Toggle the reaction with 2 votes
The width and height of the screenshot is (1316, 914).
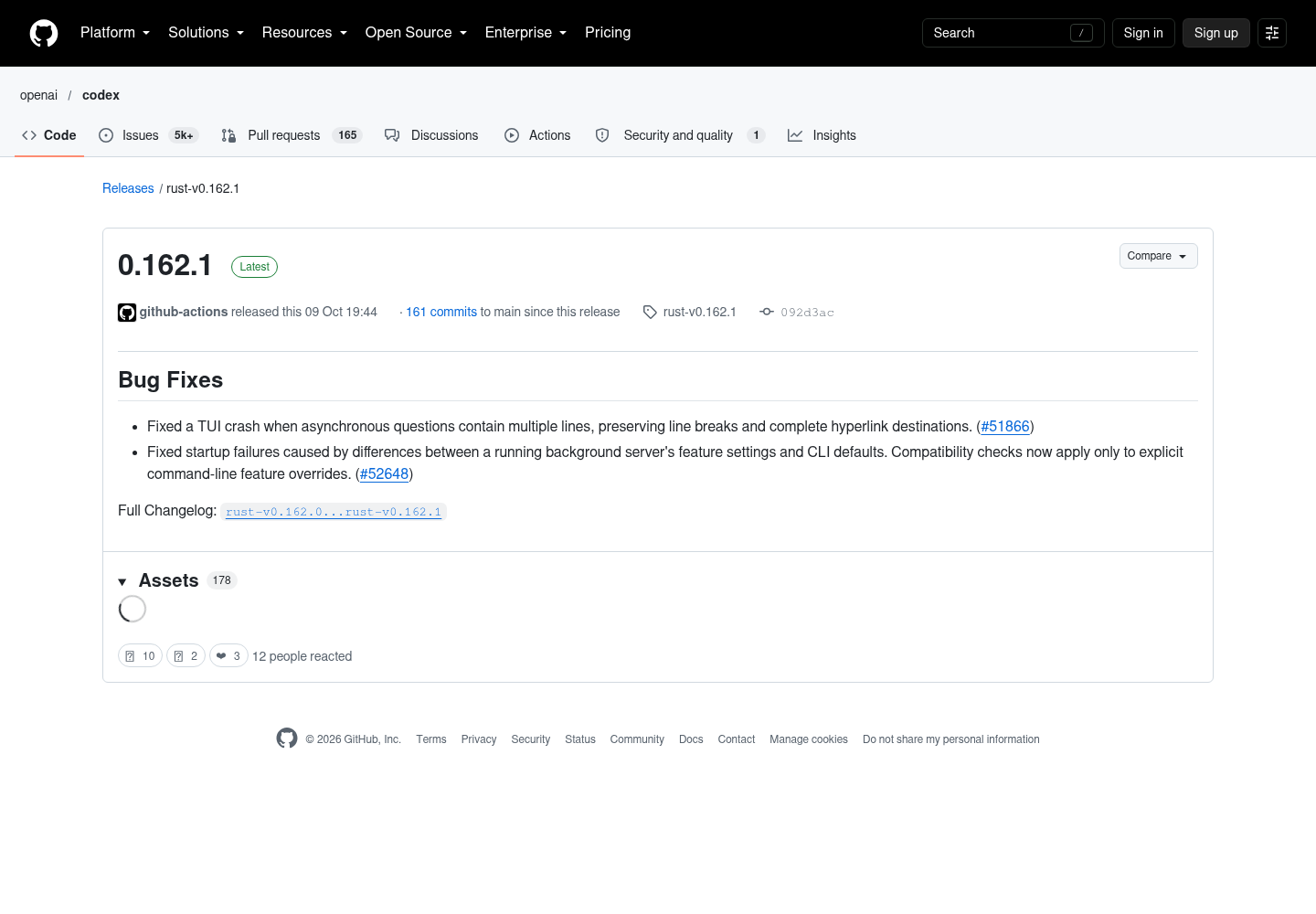point(186,656)
